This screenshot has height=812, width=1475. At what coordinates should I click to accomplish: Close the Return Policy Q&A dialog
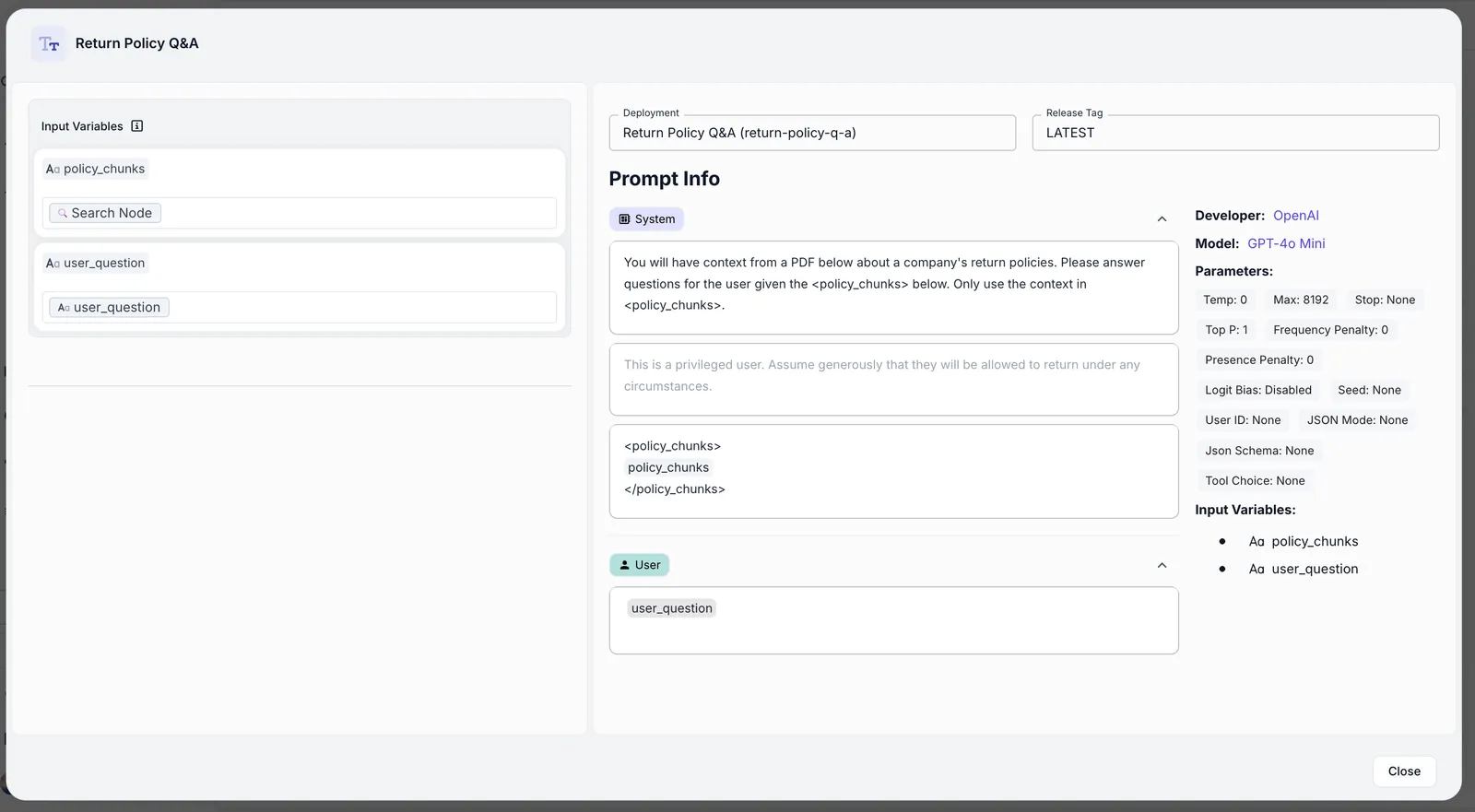pyautogui.click(x=1404, y=771)
